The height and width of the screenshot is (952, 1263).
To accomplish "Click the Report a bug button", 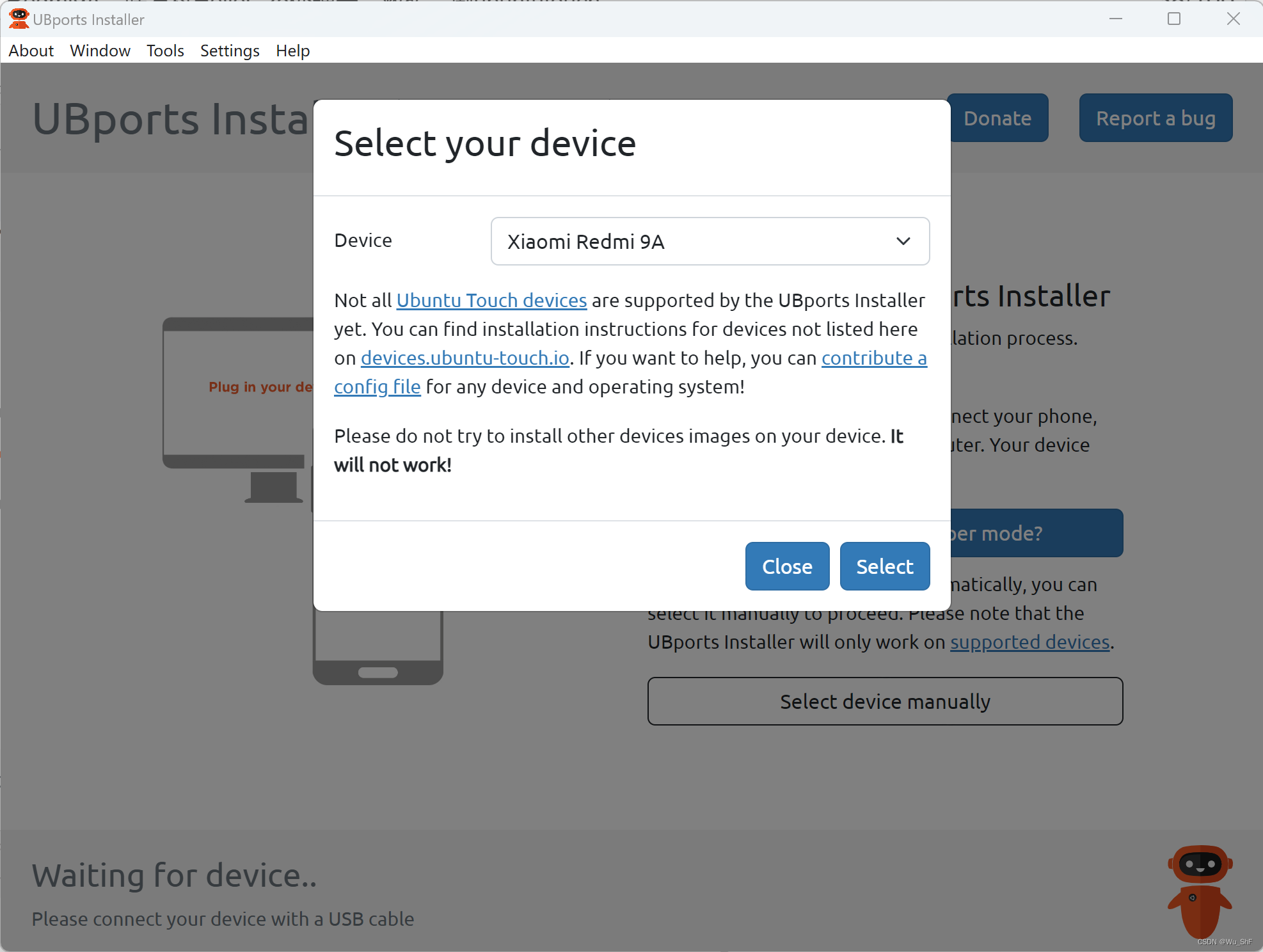I will point(1156,118).
